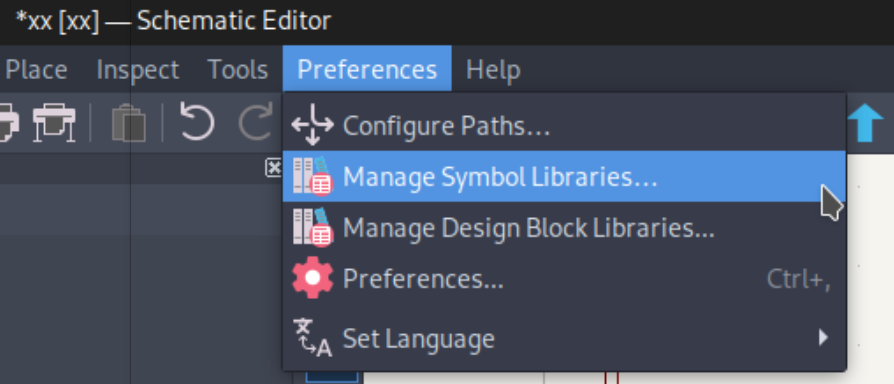The image size is (894, 384).
Task: Open the Place menu
Action: [x=36, y=70]
